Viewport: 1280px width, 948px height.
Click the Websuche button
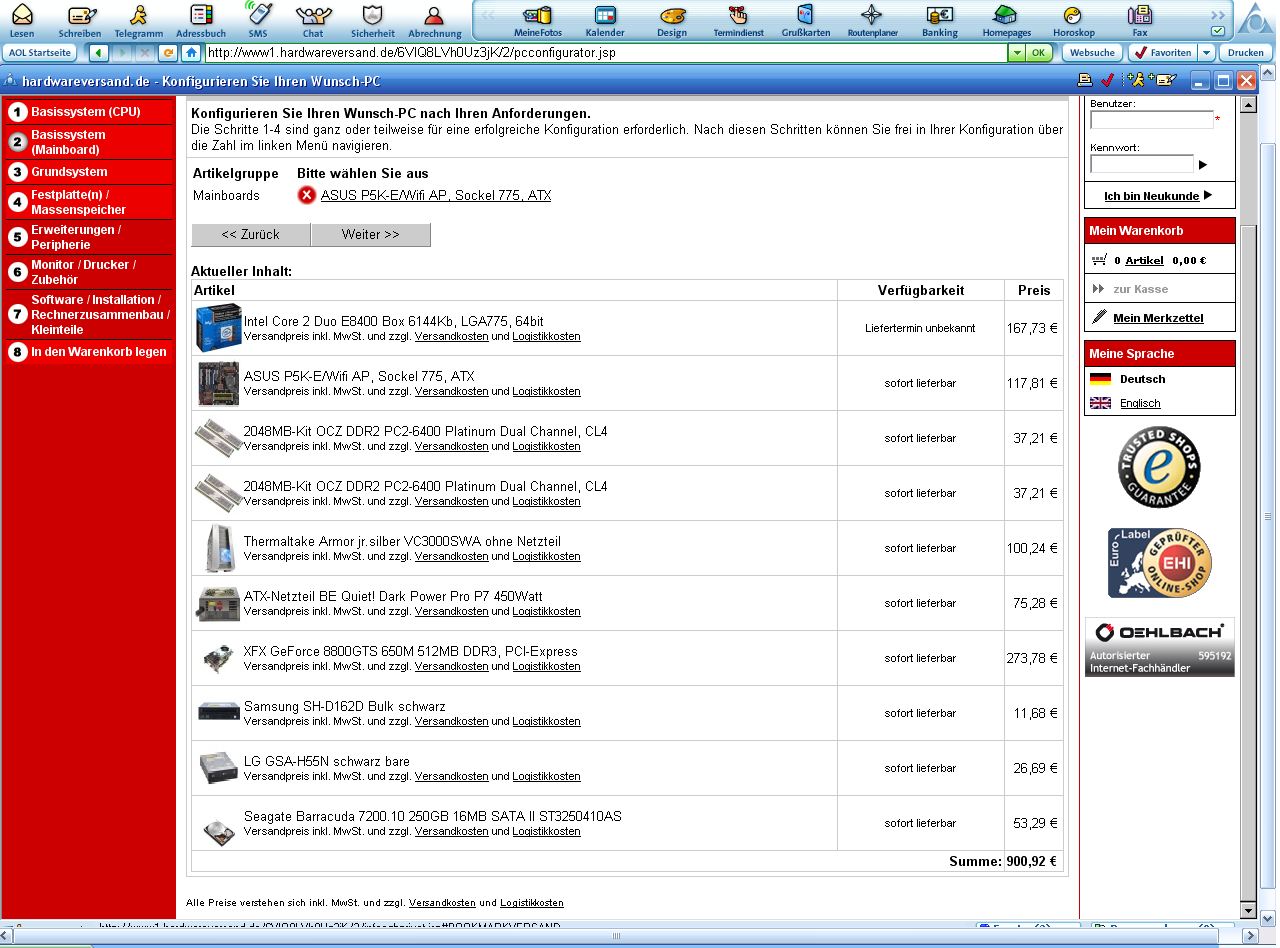(x=1091, y=52)
